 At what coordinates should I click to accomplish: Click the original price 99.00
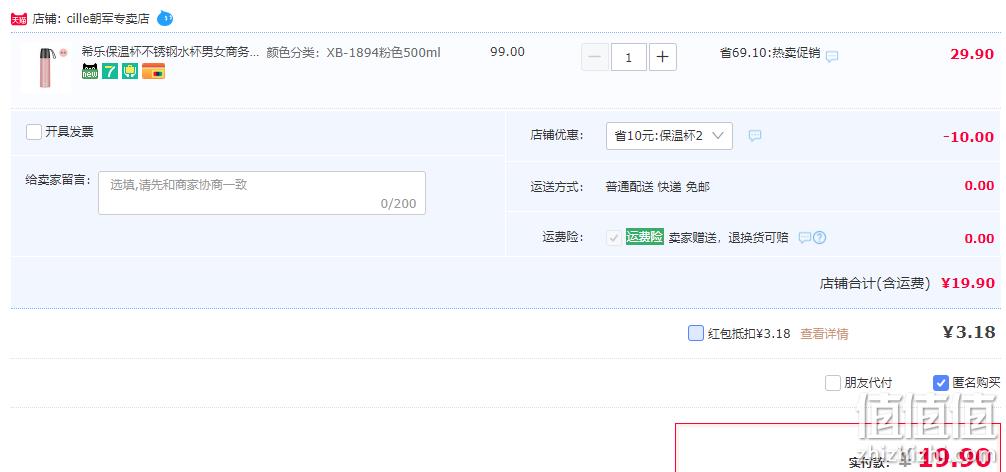point(507,52)
